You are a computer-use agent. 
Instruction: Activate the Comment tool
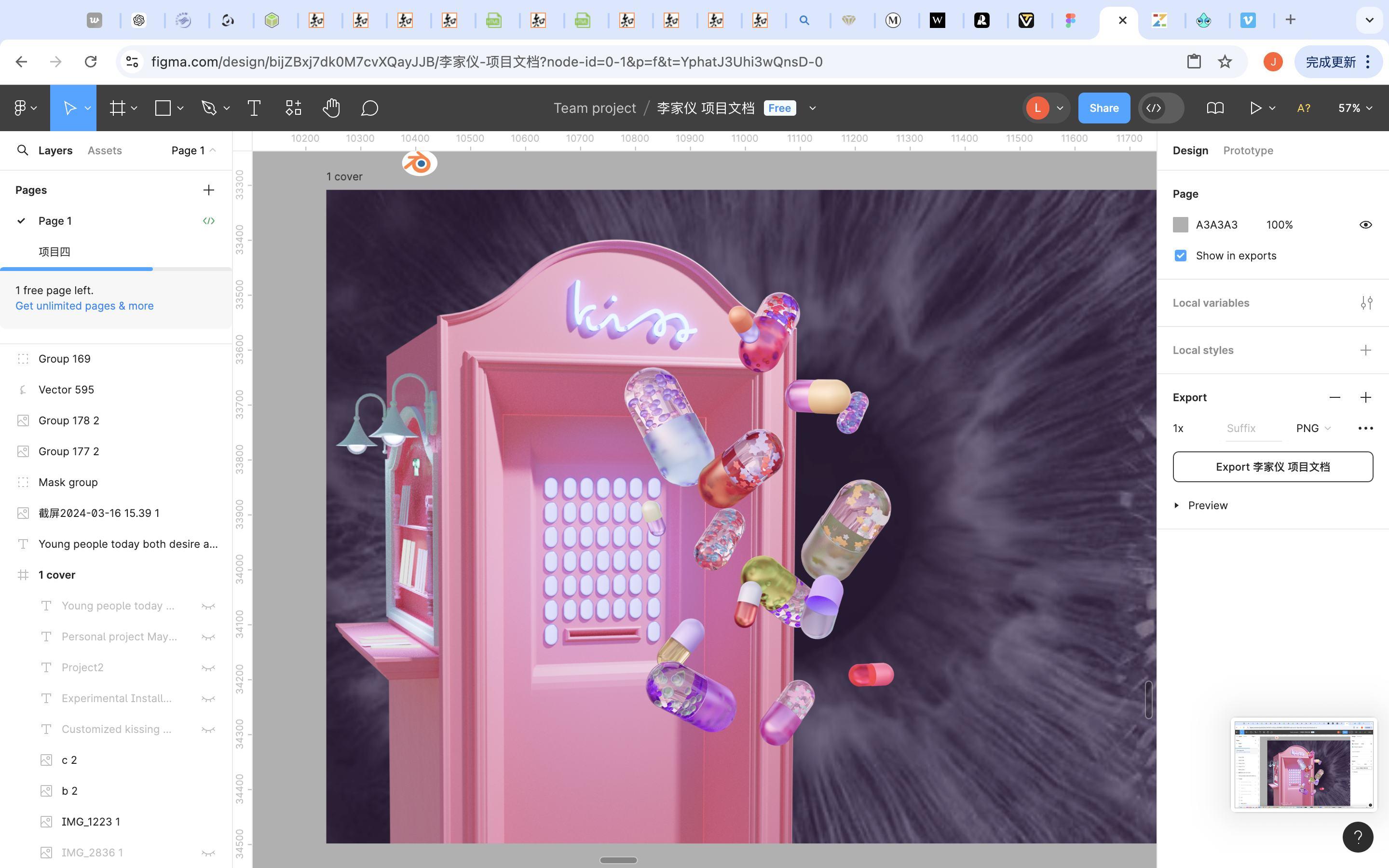click(369, 108)
